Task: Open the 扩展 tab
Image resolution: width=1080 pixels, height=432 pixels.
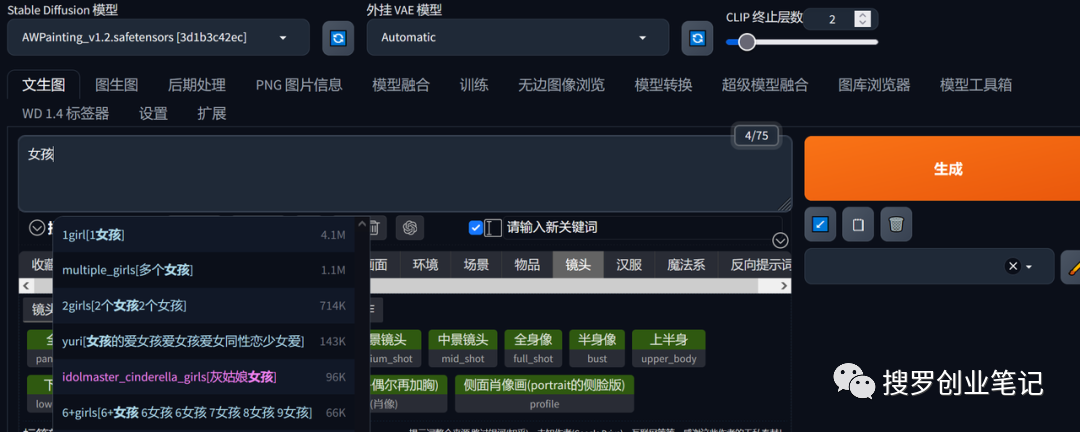Action: 211,113
